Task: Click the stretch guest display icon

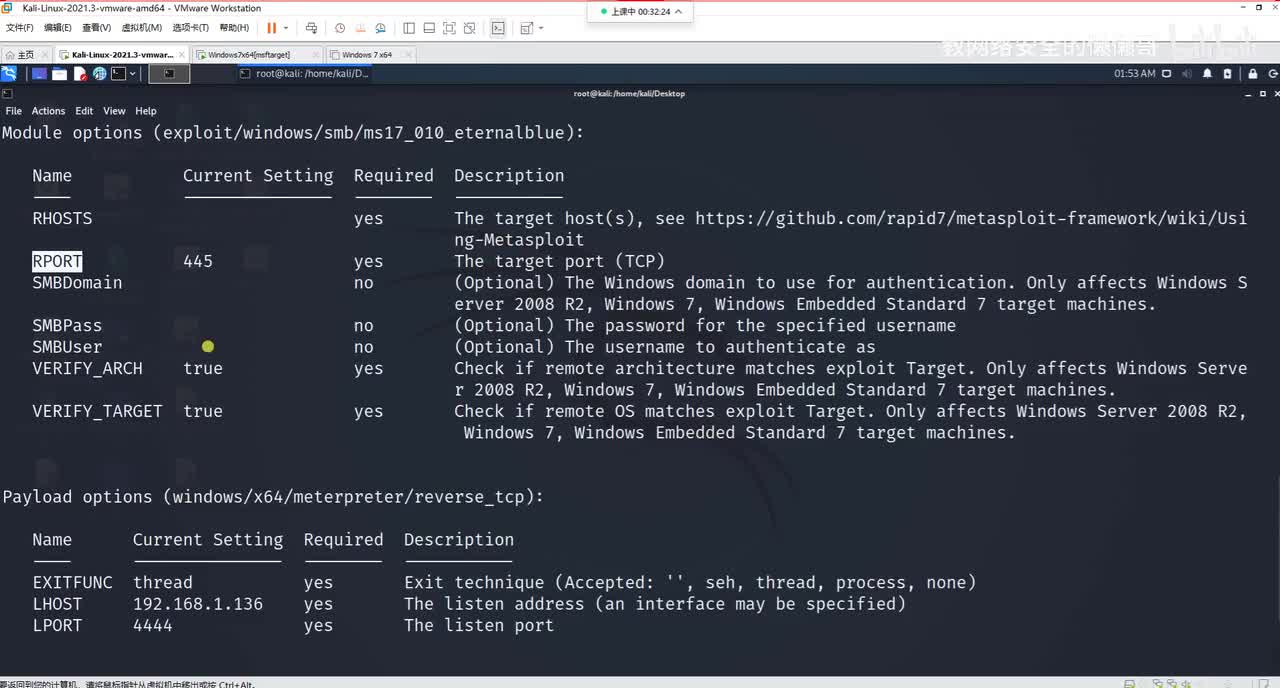Action: pyautogui.click(x=527, y=28)
